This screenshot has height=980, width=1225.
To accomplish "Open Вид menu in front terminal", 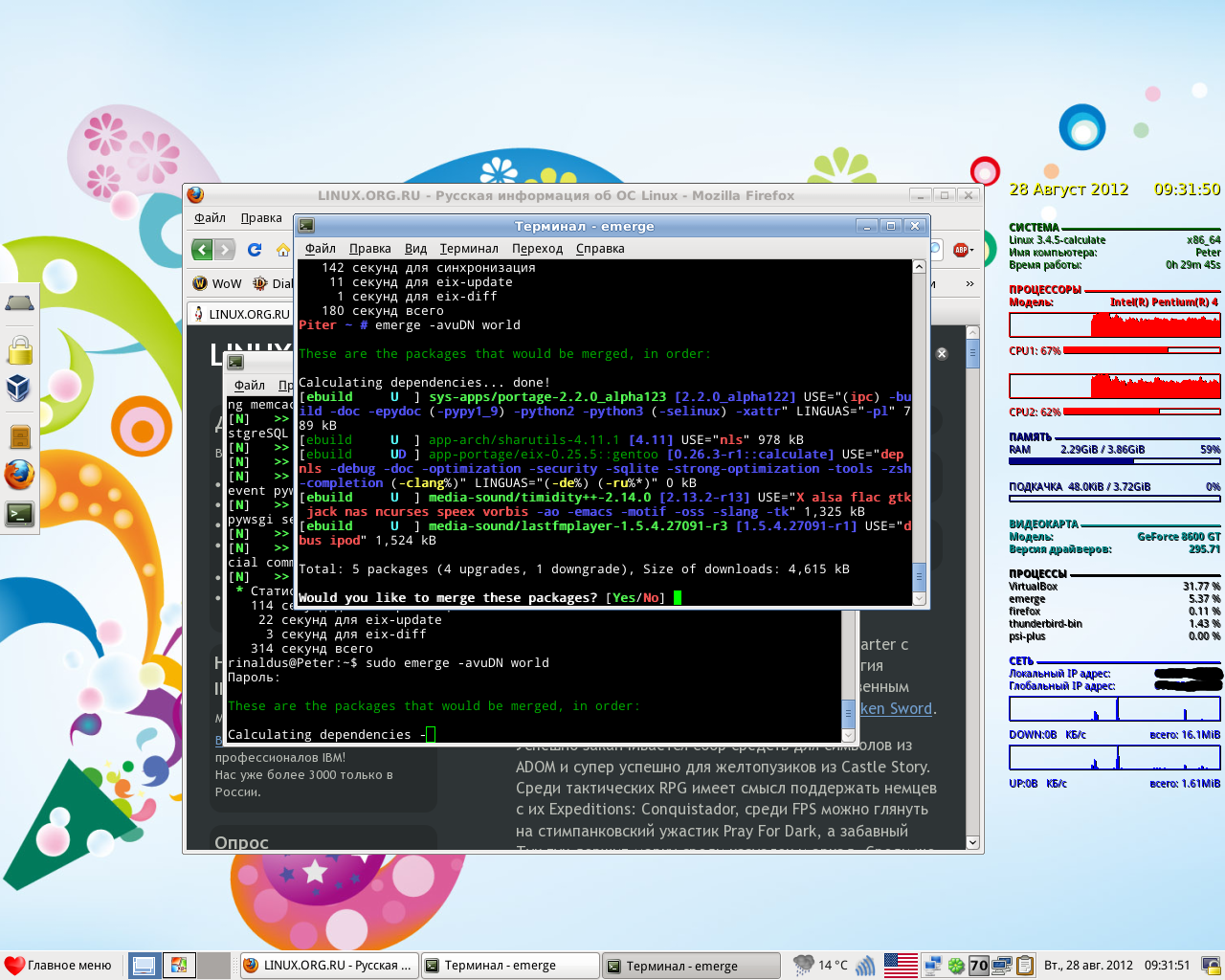I will pos(415,248).
